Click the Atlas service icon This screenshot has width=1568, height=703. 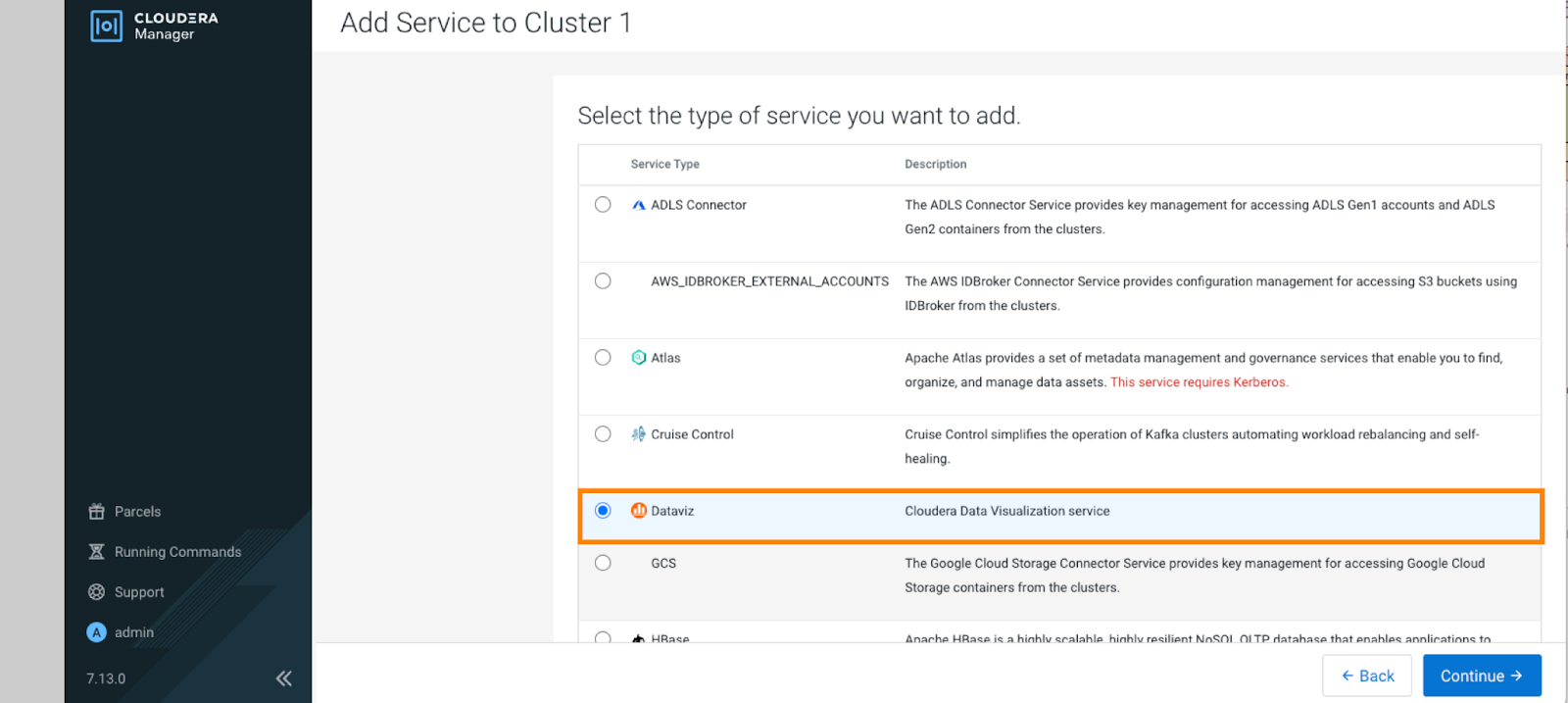pyautogui.click(x=639, y=358)
